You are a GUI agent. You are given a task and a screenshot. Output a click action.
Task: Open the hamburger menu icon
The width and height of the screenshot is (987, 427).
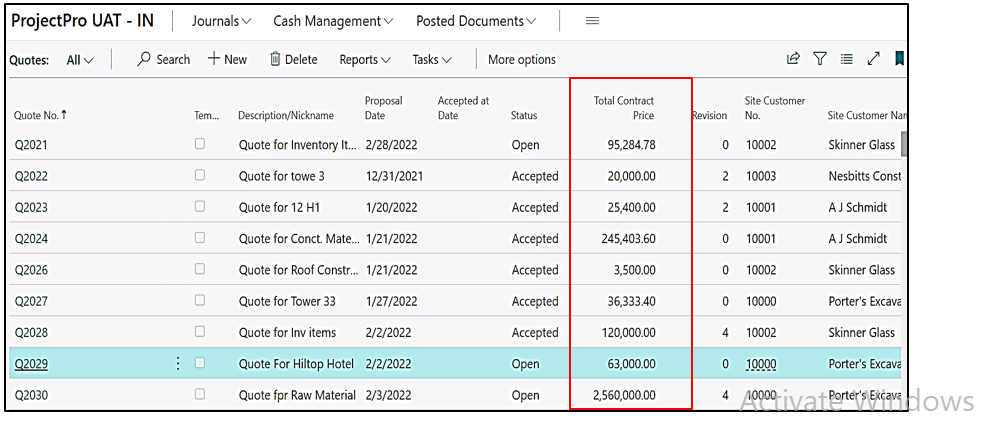(592, 21)
